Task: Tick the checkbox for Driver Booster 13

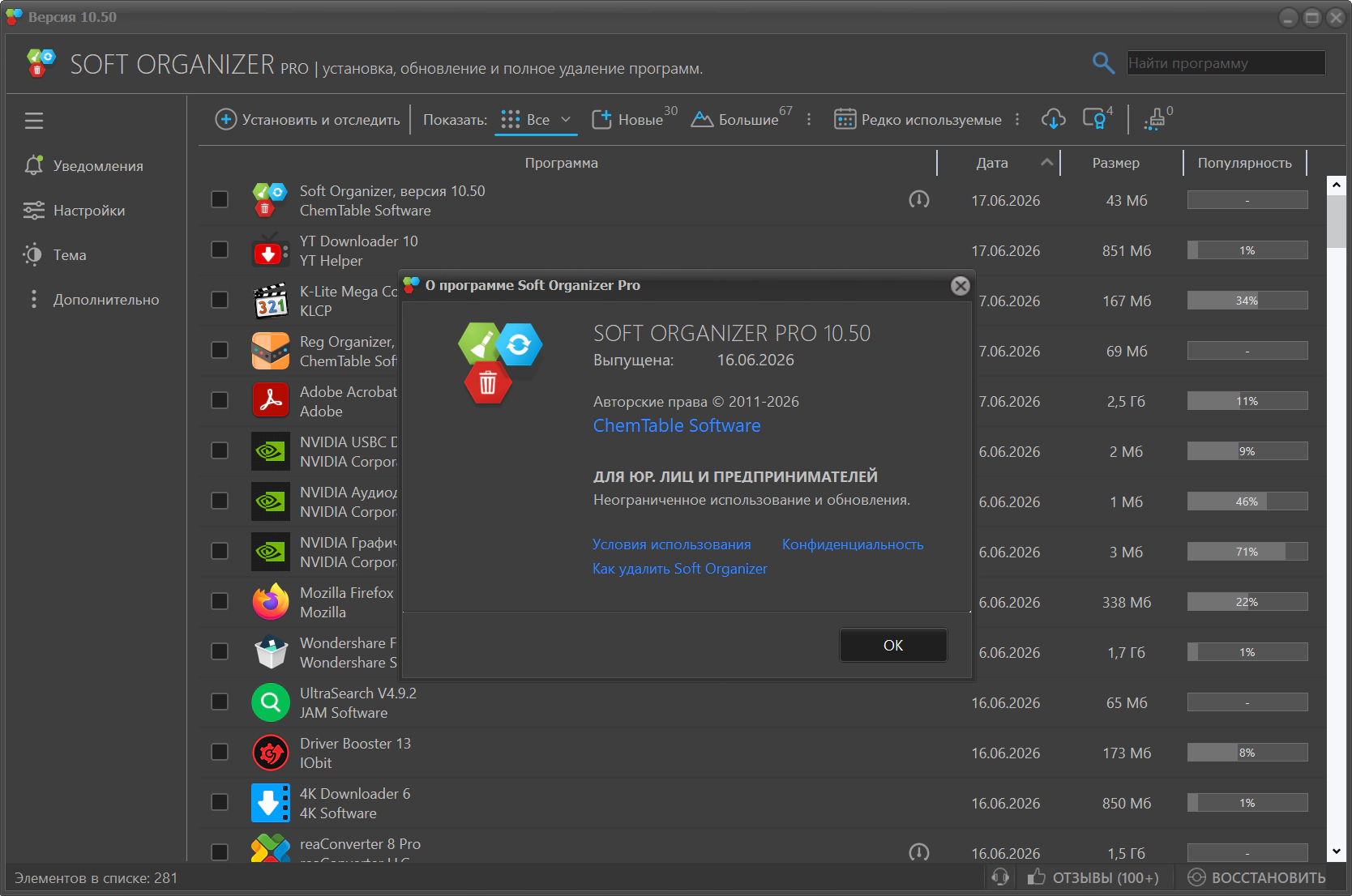Action: tap(220, 752)
